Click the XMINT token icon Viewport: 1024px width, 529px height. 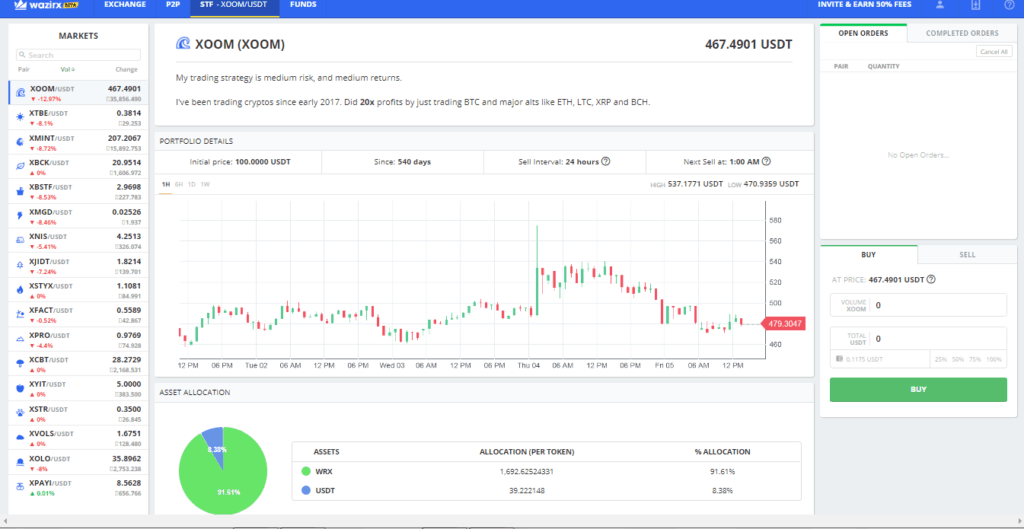pyautogui.click(x=20, y=141)
